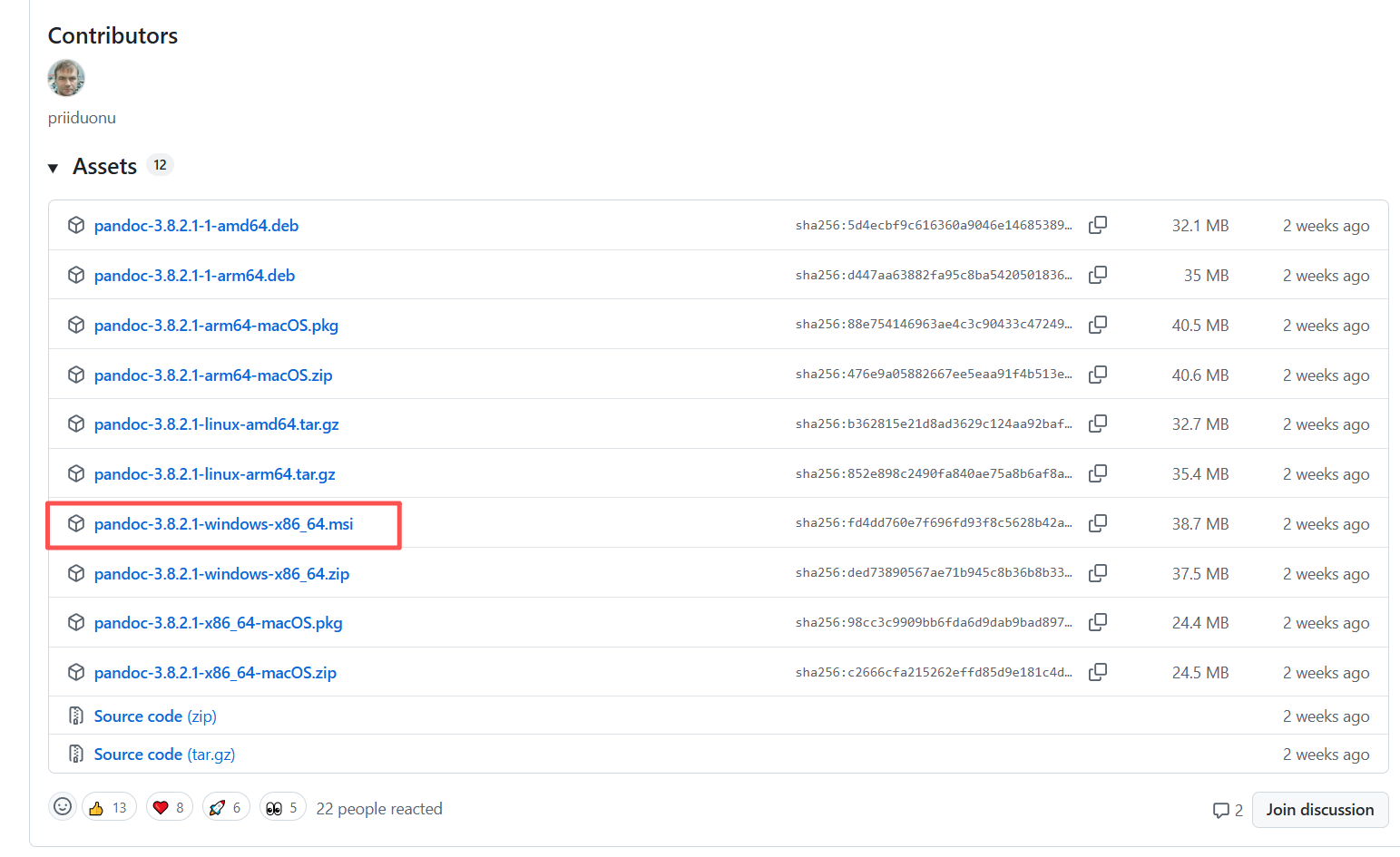Image resolution: width=1400 pixels, height=857 pixels.
Task: Toggle the eyes reaction with 5
Action: 282,807
